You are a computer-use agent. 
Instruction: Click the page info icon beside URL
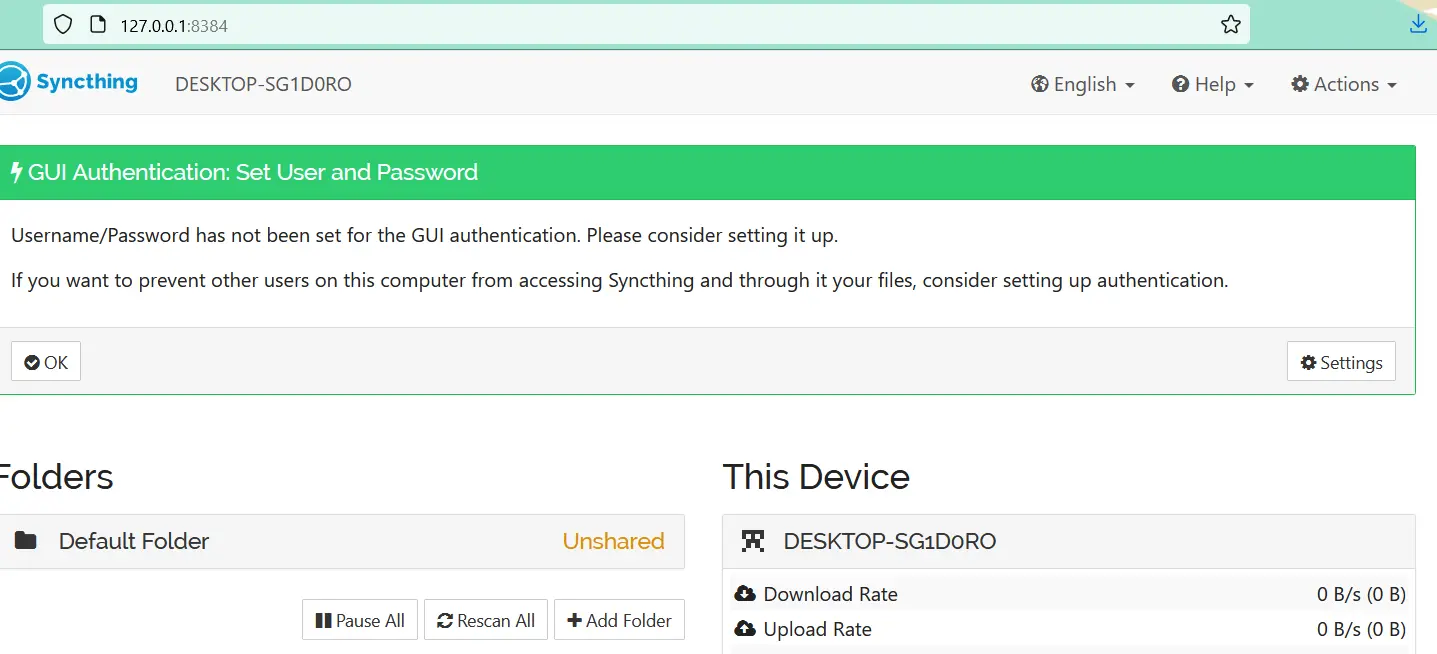click(97, 25)
